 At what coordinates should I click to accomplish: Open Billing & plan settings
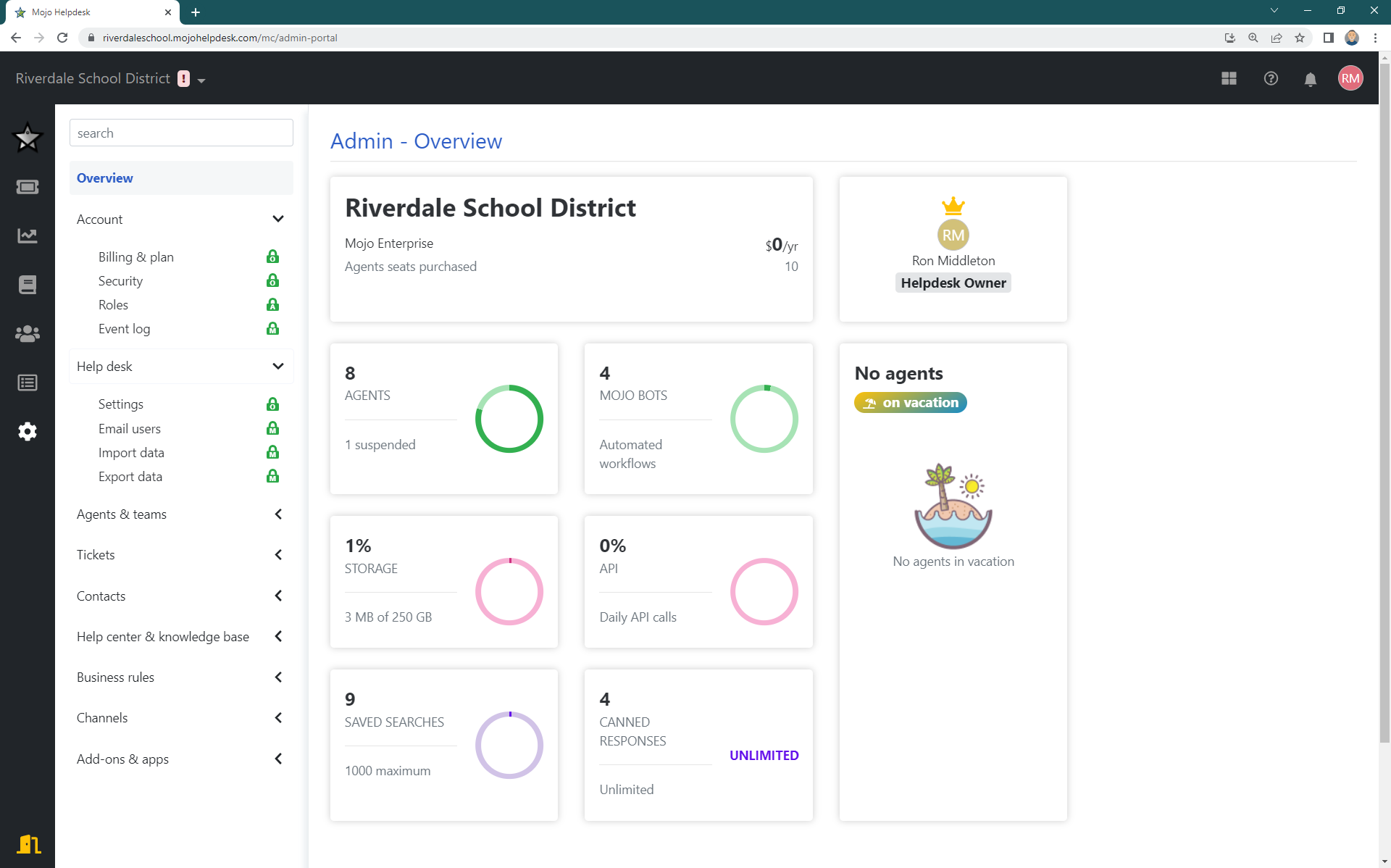pos(135,256)
